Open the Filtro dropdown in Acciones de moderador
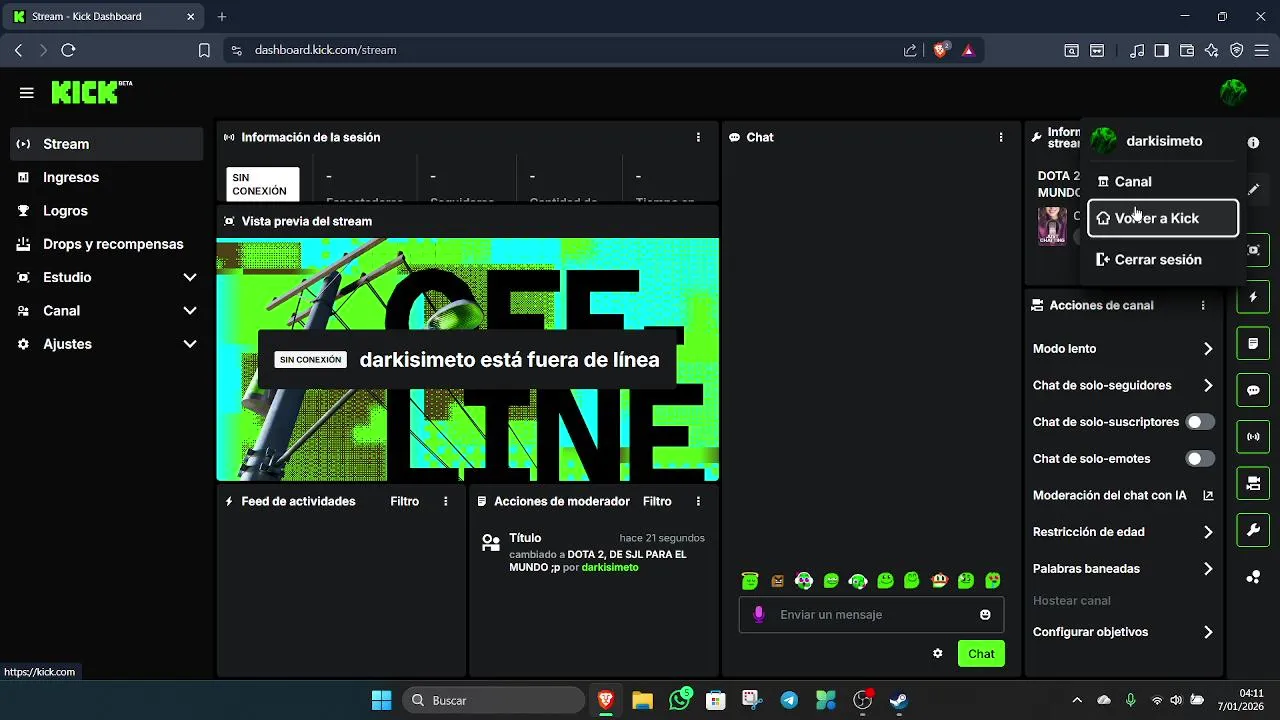This screenshot has width=1280, height=720. 657,501
